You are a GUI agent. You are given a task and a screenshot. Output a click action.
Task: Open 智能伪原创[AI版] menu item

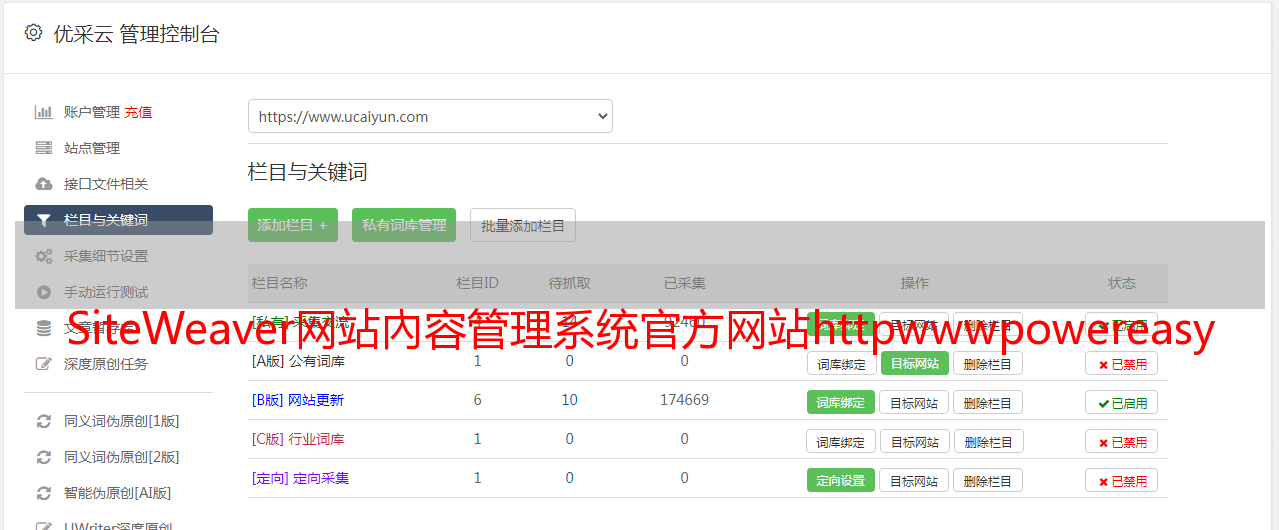click(118, 493)
